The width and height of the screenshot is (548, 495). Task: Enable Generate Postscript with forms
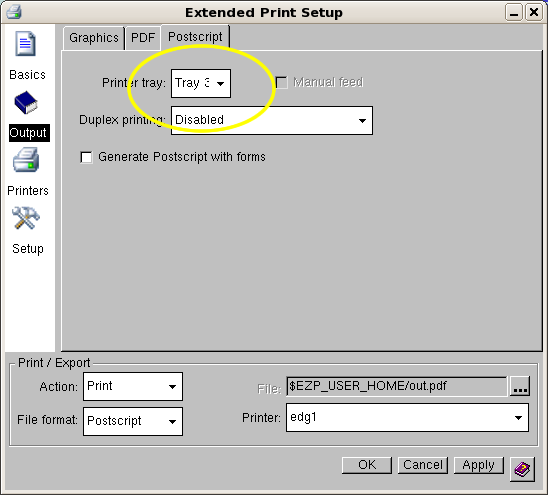click(x=86, y=157)
